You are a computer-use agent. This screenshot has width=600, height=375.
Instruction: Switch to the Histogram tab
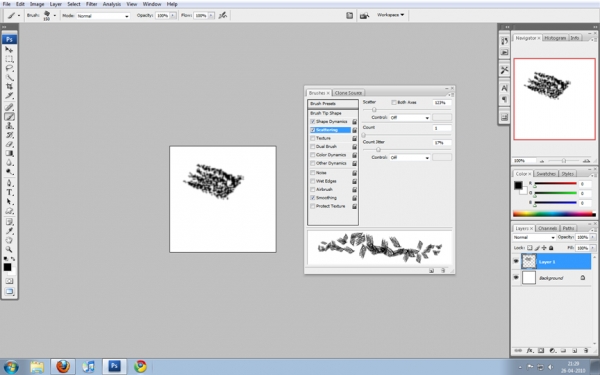pos(555,38)
